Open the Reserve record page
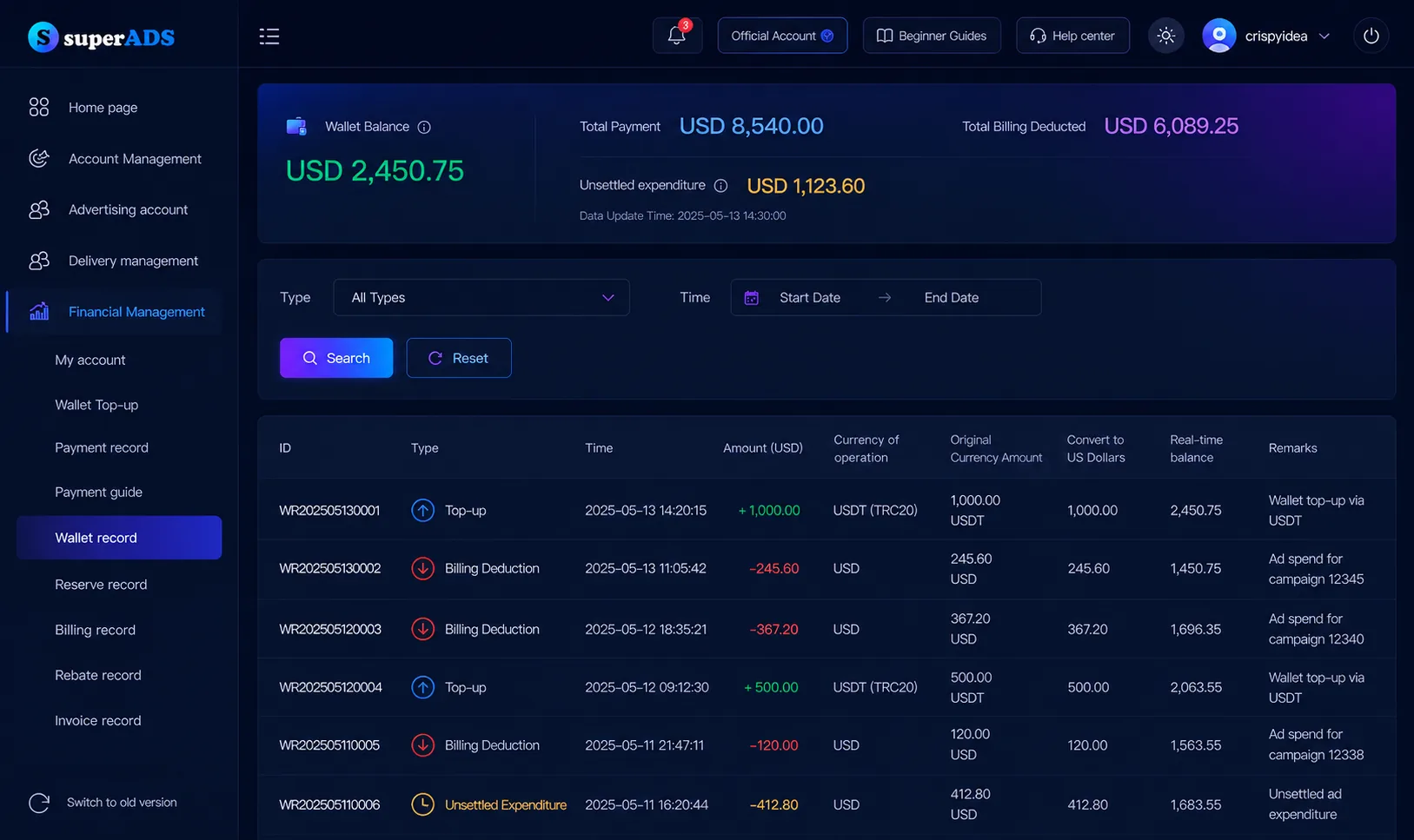Screen dimensions: 1414x840 point(101,585)
